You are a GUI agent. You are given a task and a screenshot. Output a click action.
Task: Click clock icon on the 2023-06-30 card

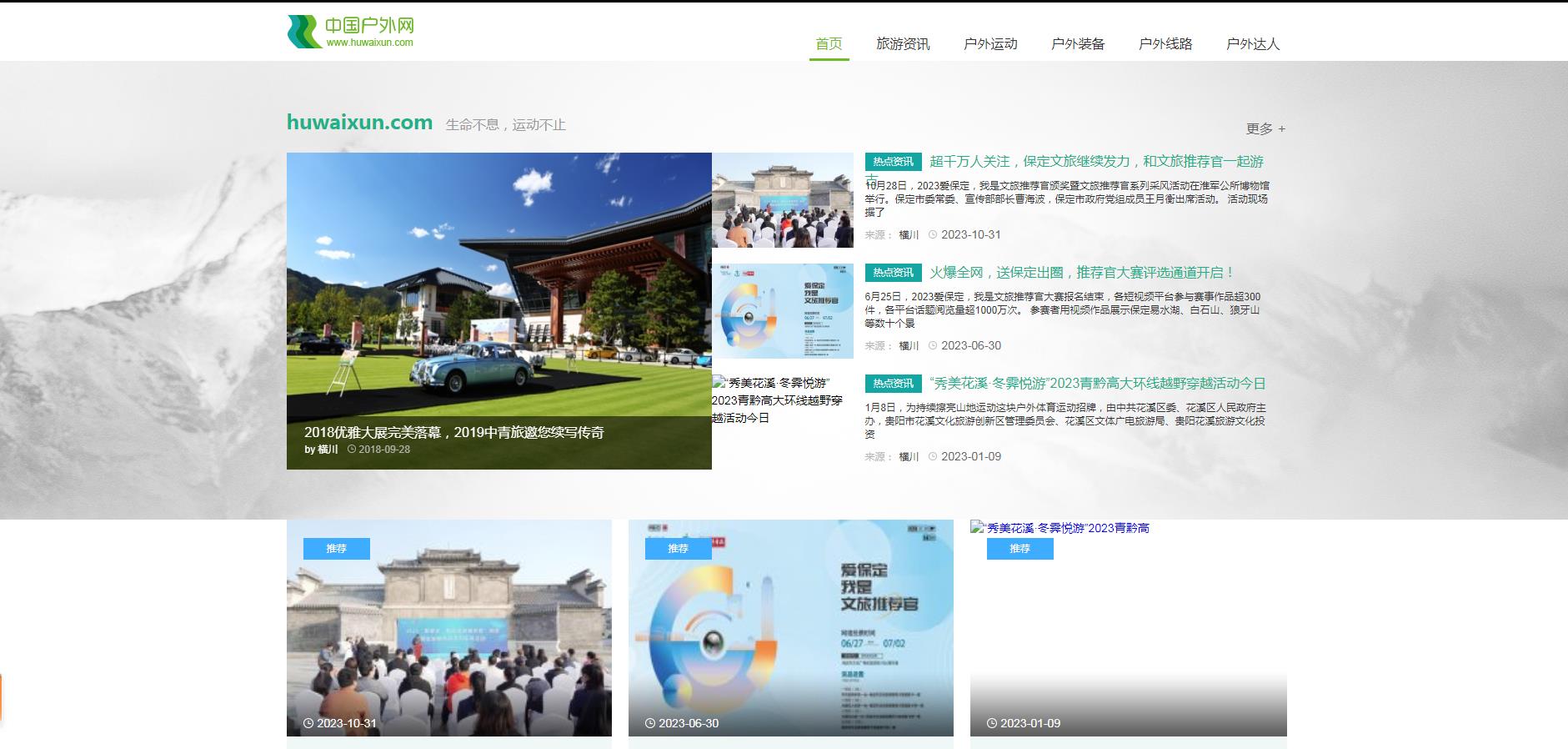(650, 724)
